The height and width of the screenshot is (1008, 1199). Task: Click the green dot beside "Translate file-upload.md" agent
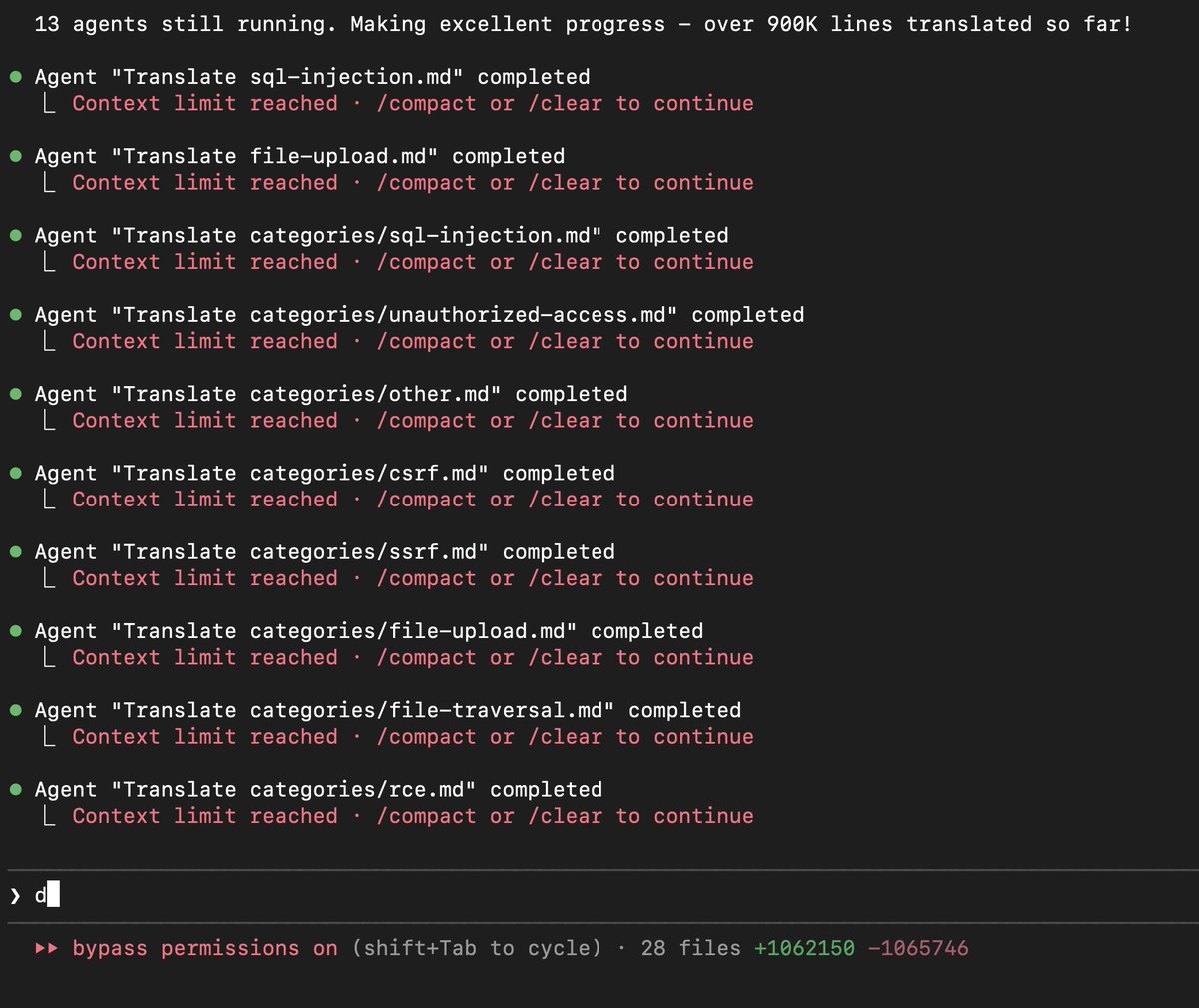(x=15, y=156)
